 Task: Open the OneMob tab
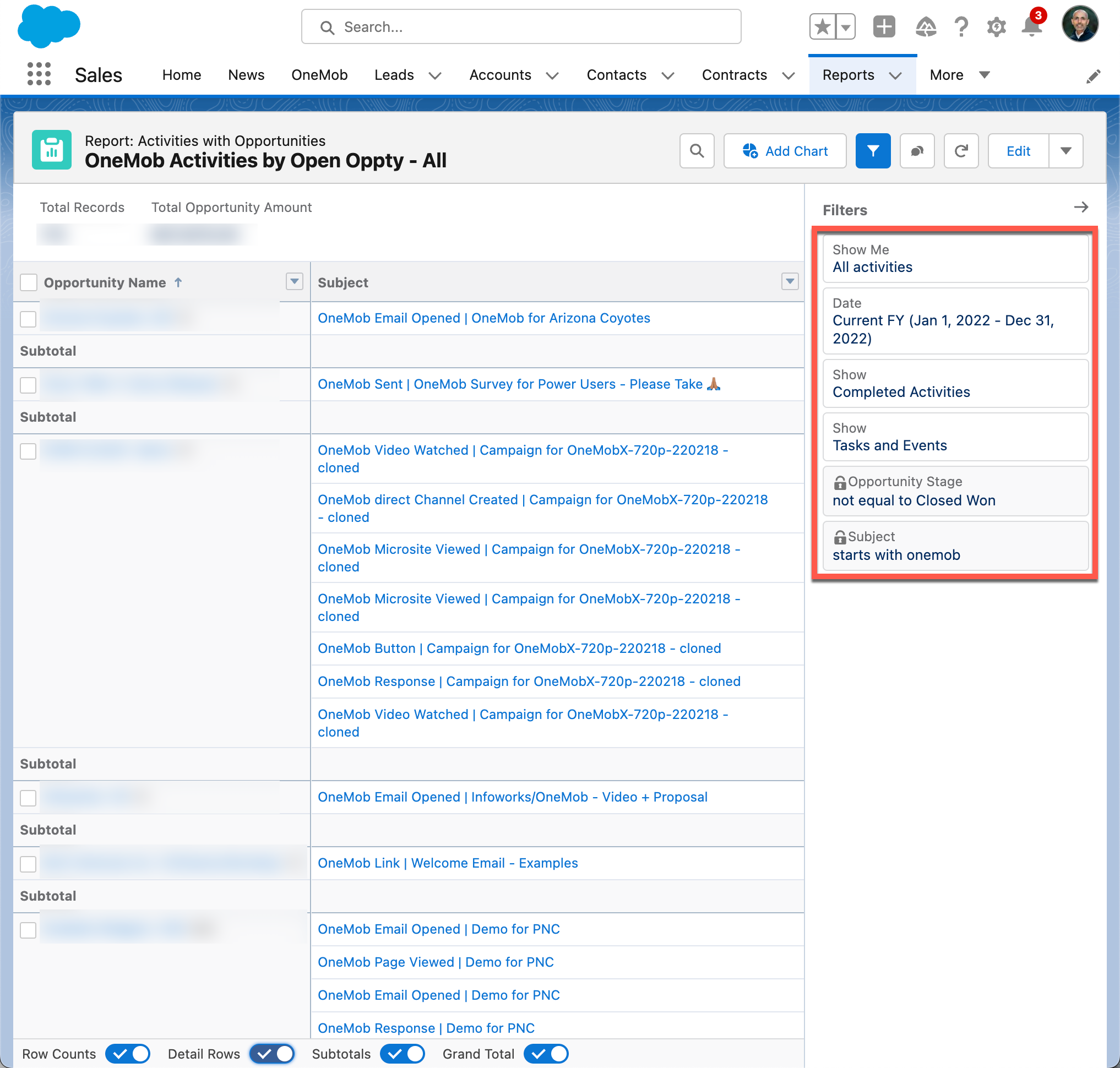[319, 74]
